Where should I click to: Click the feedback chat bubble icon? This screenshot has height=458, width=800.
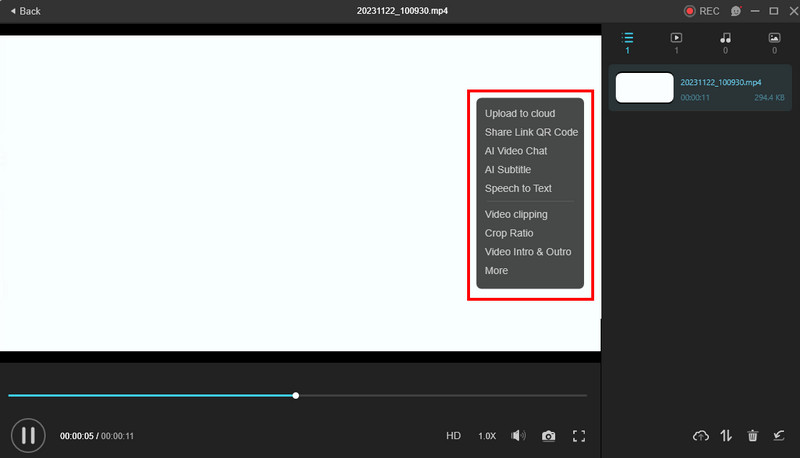(736, 11)
